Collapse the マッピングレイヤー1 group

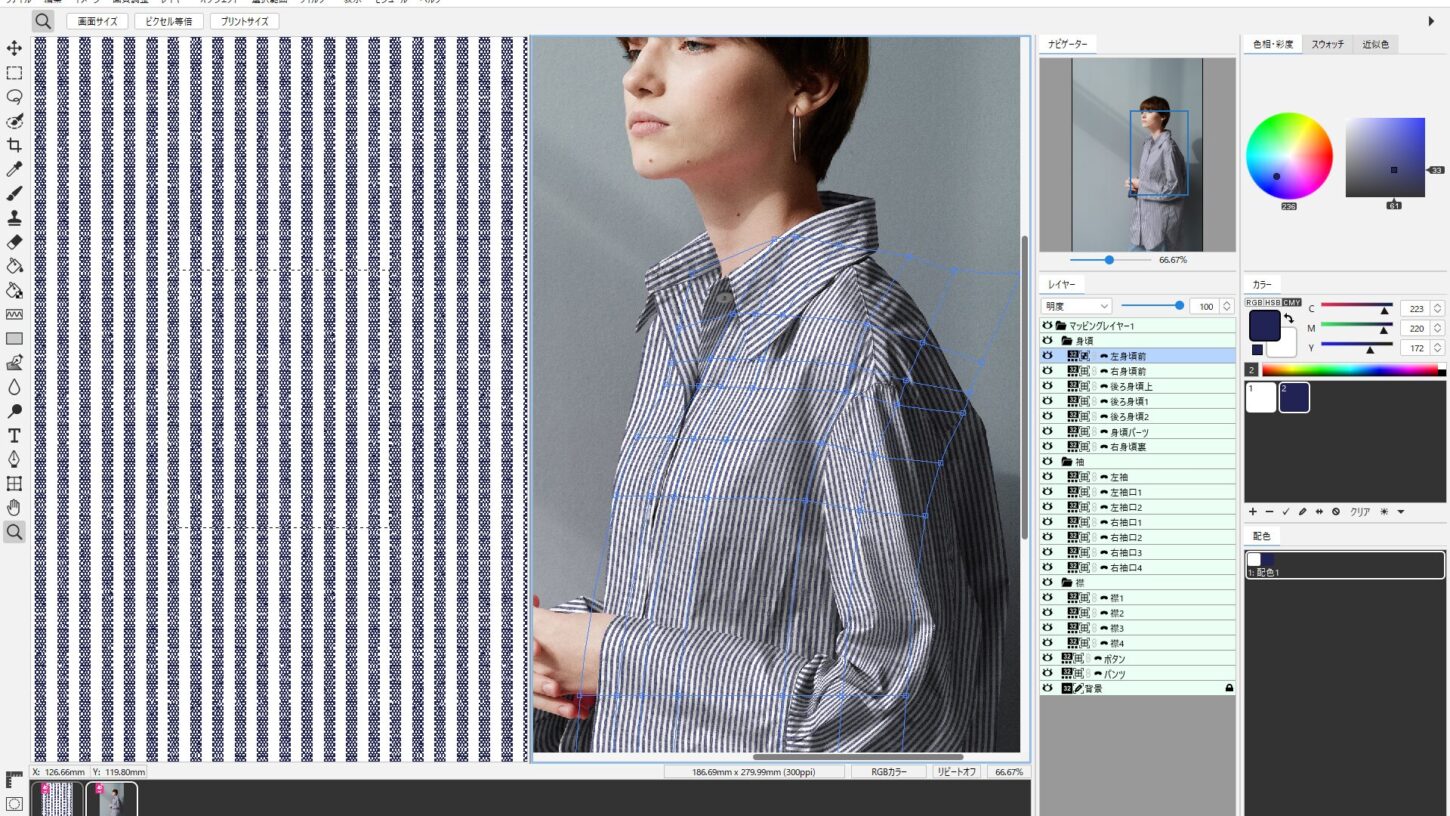[1060, 326]
